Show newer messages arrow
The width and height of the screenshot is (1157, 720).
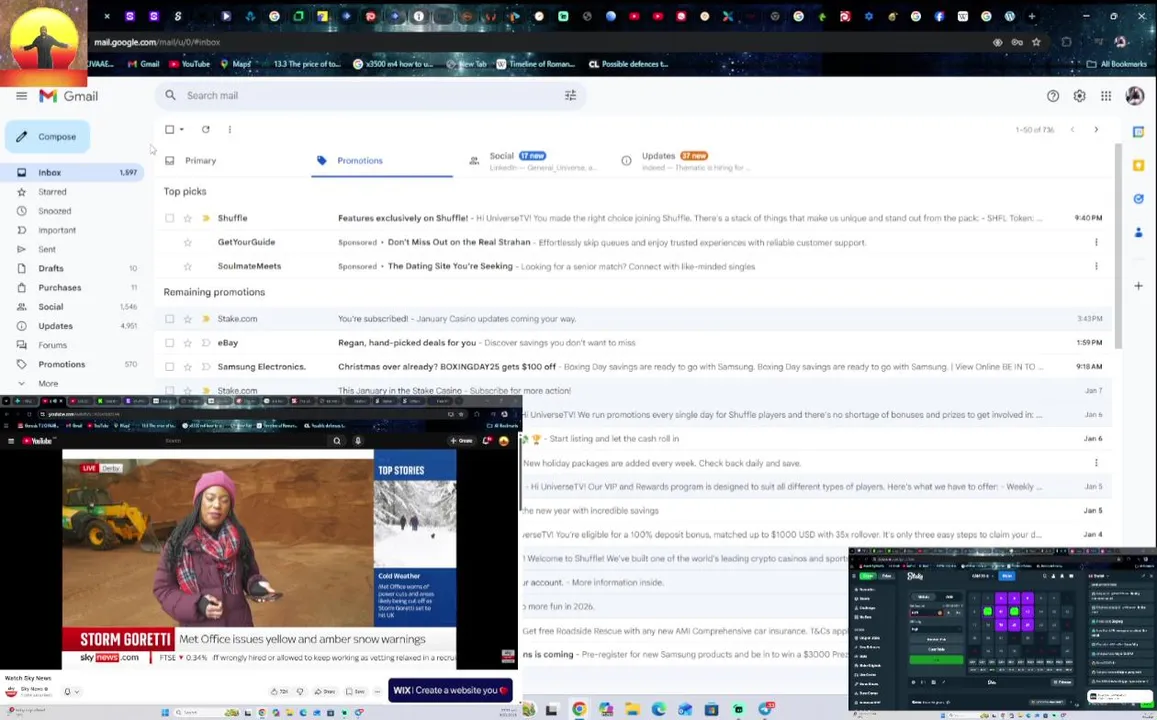[x=1072, y=129]
